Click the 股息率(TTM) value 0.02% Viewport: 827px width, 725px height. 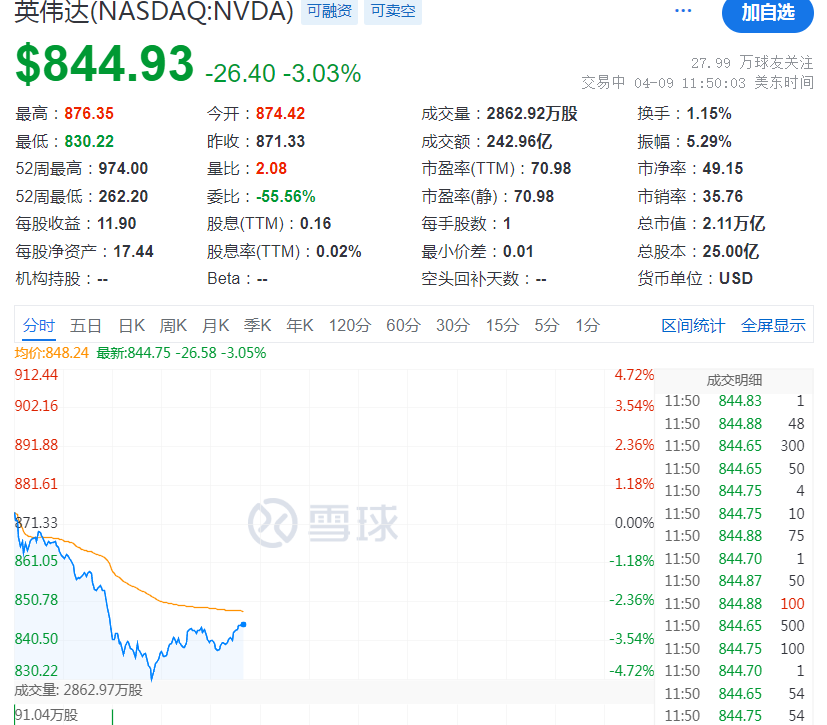pos(339,252)
